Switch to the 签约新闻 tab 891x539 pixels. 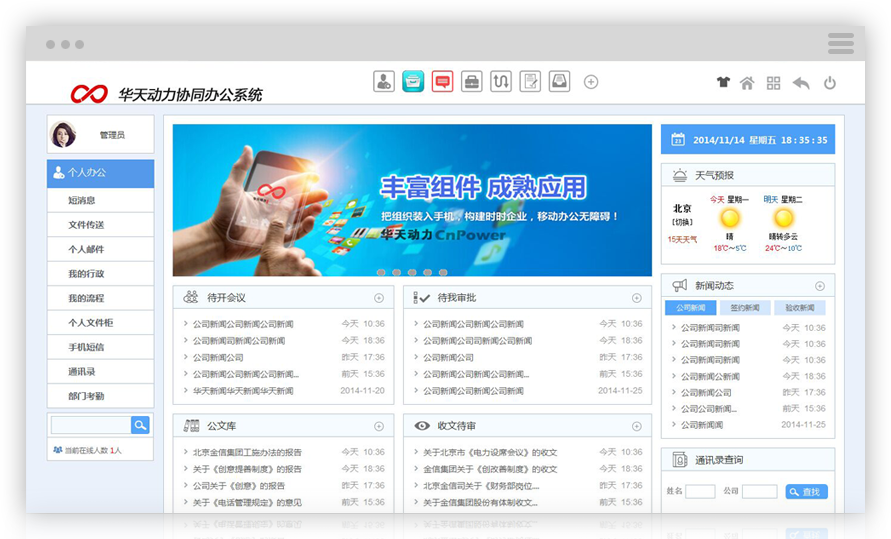(x=745, y=308)
